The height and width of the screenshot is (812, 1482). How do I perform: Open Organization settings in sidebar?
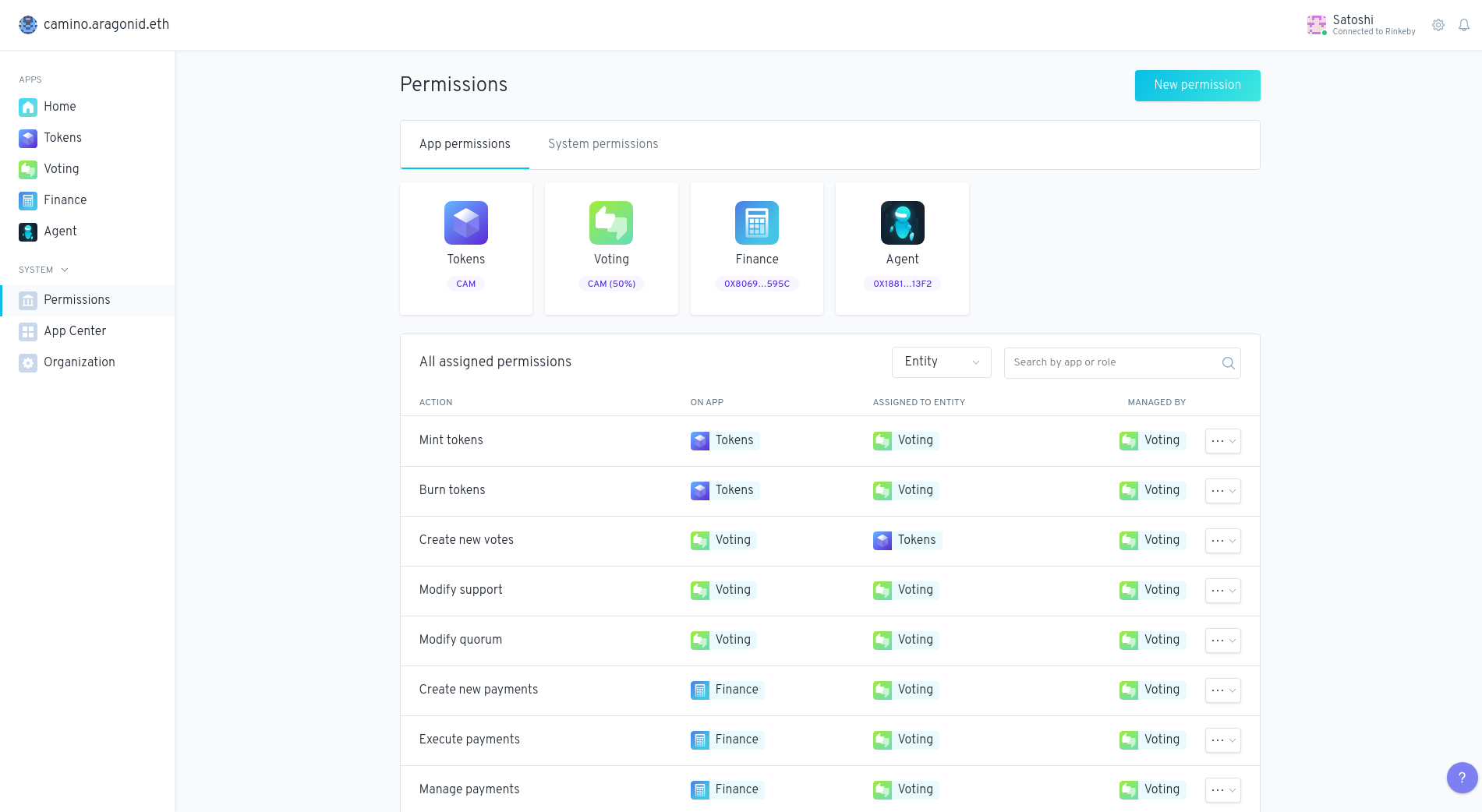pyautogui.click(x=79, y=362)
